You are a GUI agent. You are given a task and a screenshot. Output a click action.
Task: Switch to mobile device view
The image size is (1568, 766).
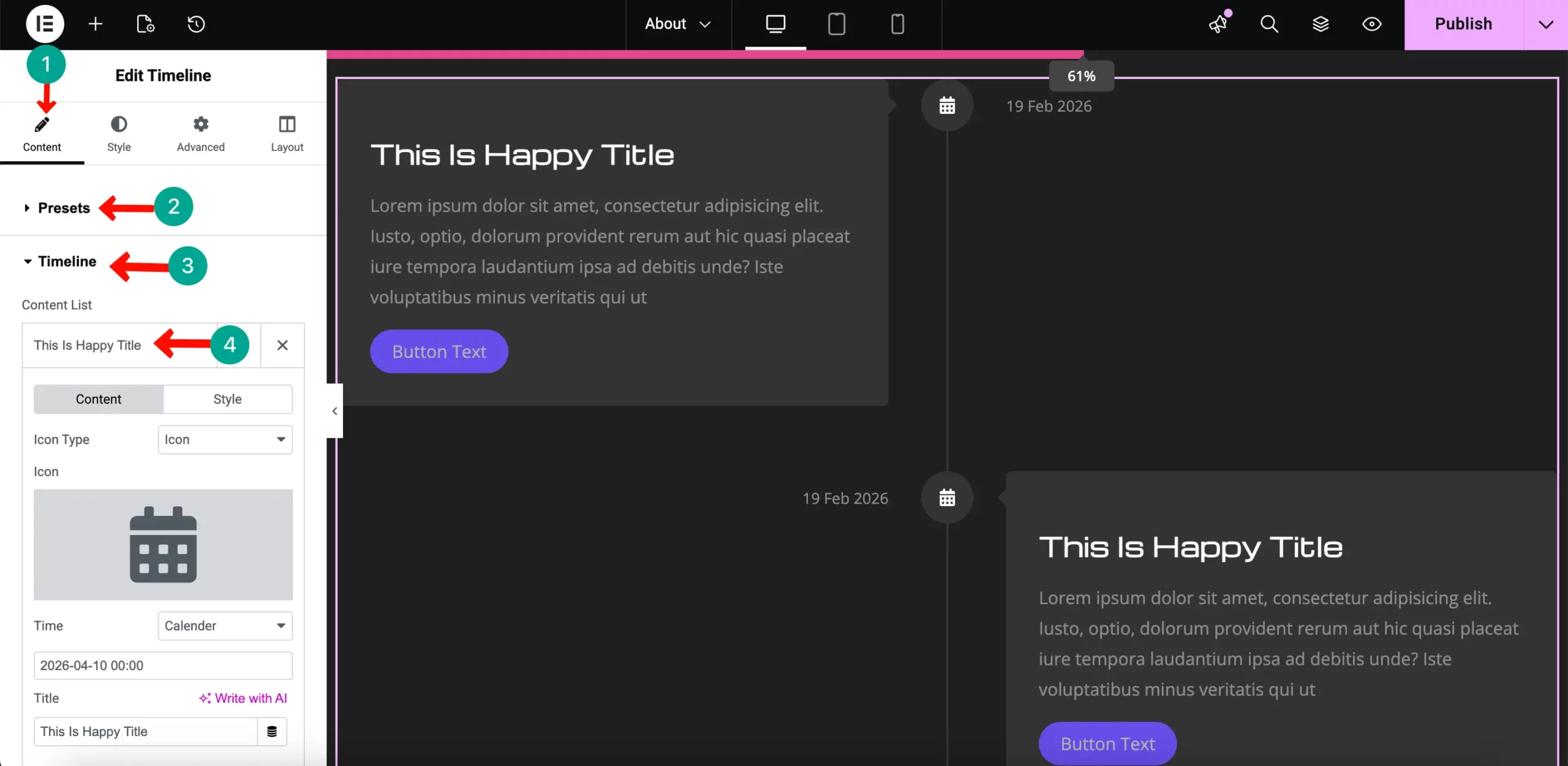(x=897, y=24)
